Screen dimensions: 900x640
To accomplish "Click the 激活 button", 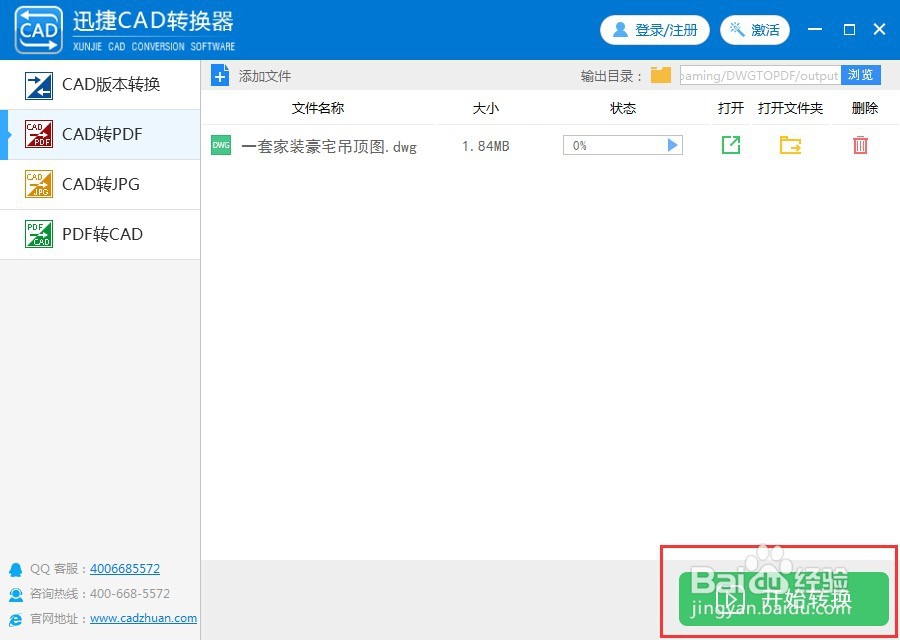I will click(x=755, y=29).
